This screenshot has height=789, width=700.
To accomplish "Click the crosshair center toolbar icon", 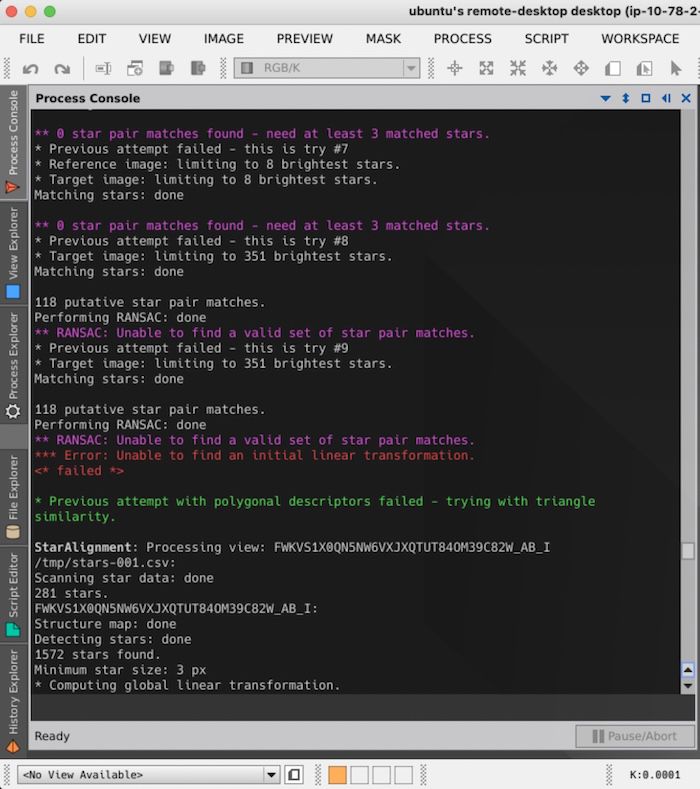I will 454,68.
